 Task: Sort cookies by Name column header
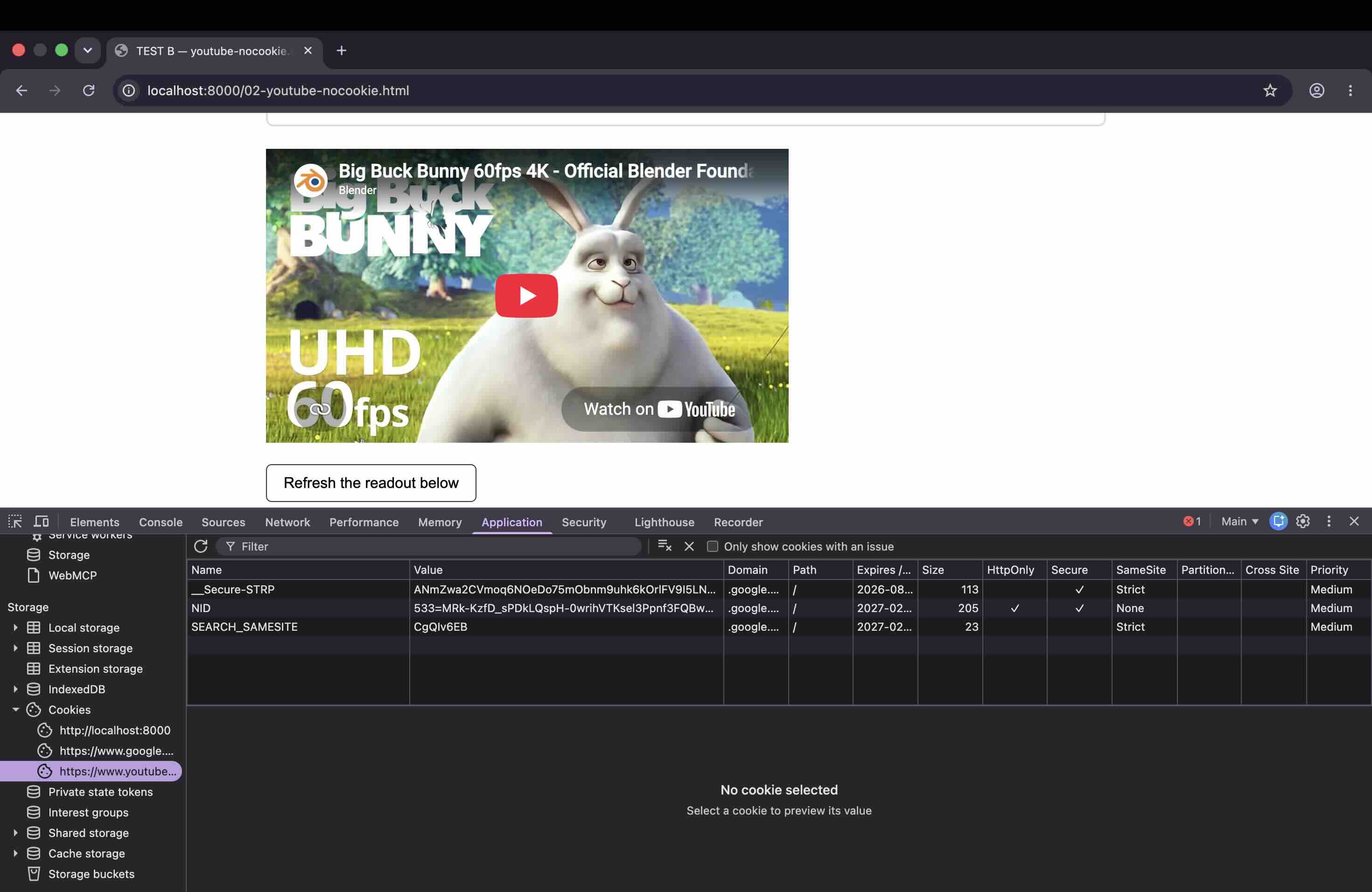click(298, 570)
